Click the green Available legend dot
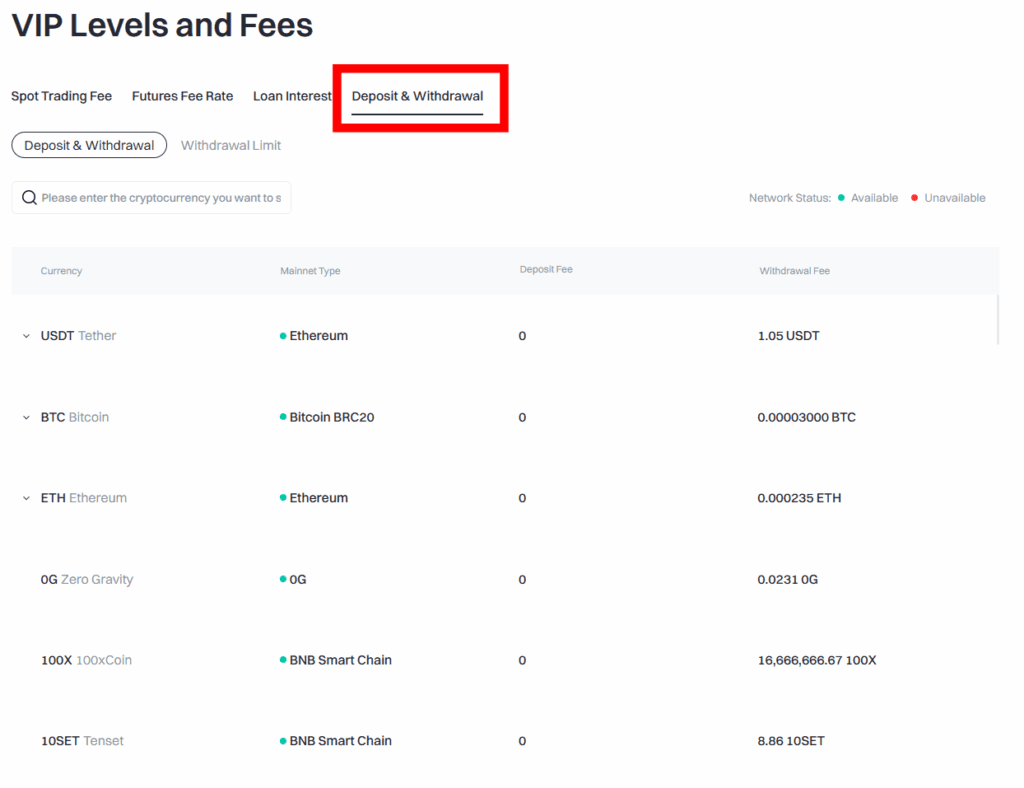This screenshot has width=1024, height=788. tap(841, 198)
